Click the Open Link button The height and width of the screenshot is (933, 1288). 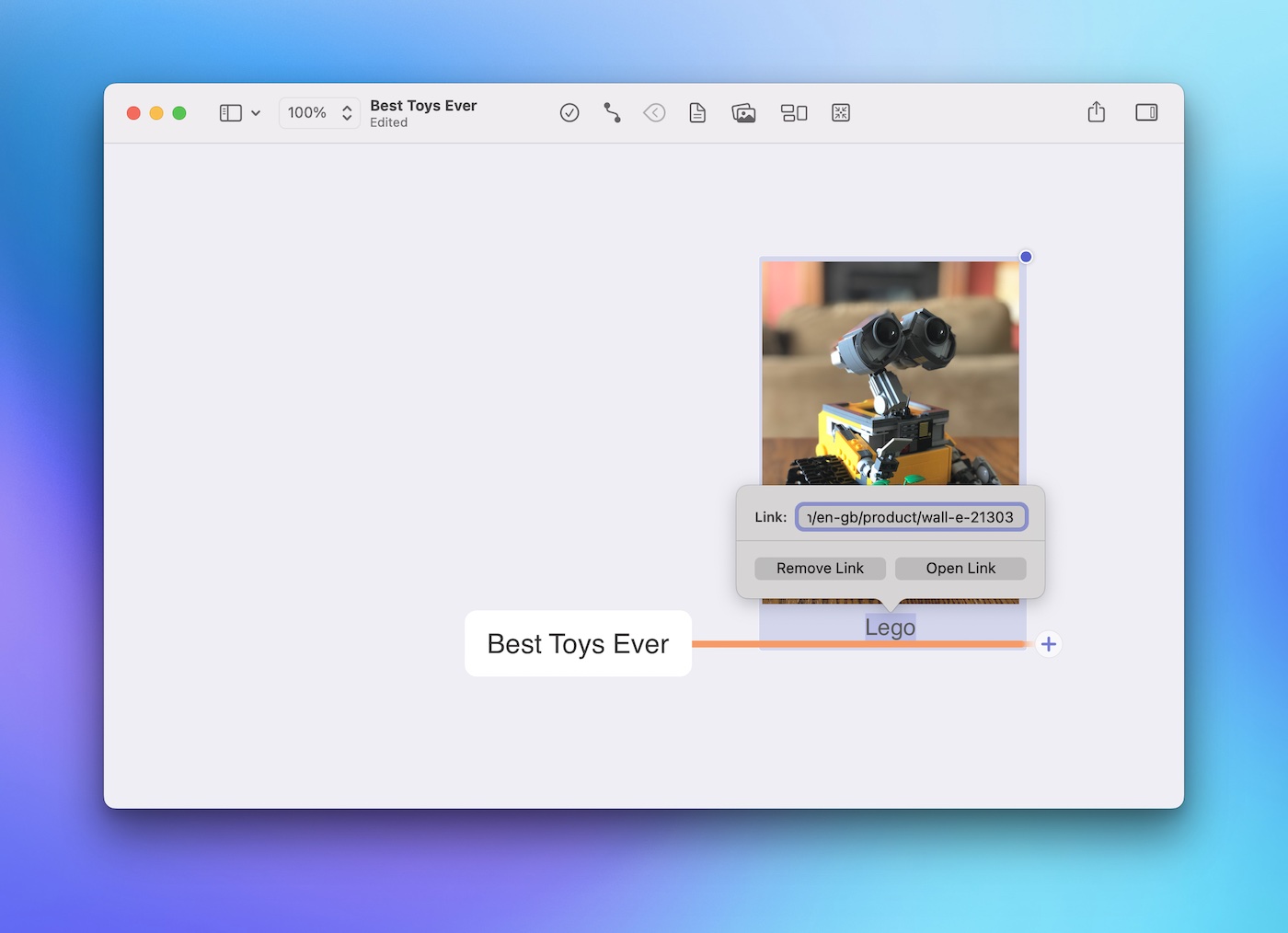click(x=960, y=569)
